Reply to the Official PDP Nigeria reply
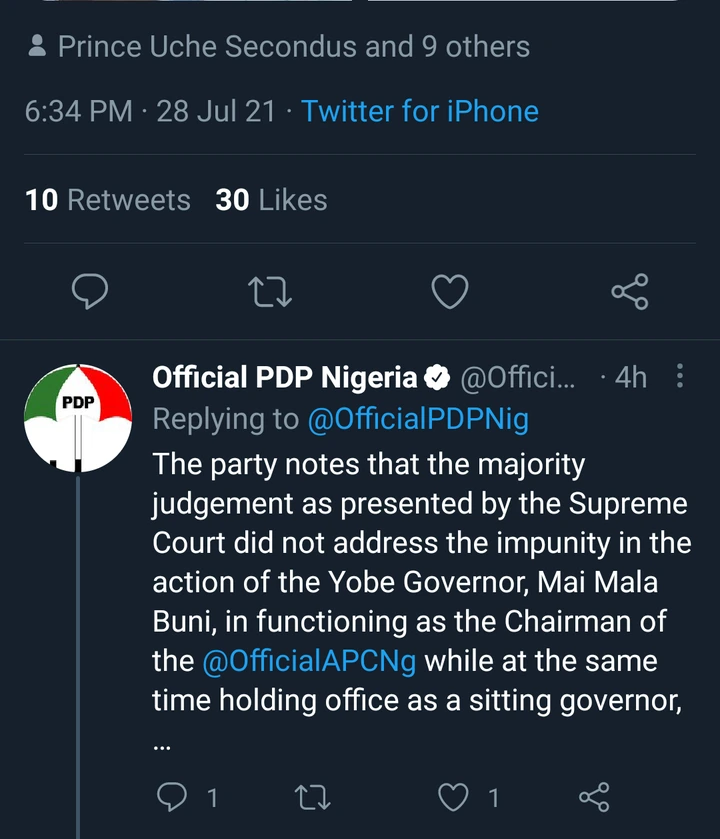This screenshot has height=839, width=720. click(176, 797)
